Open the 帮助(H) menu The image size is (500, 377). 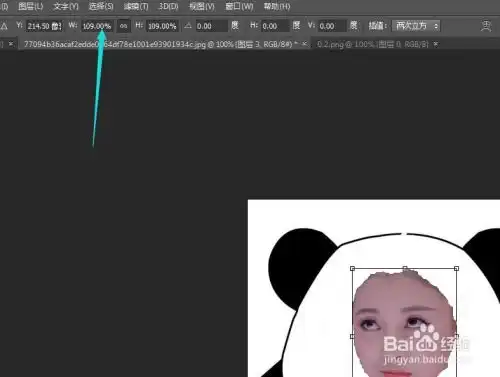(277, 6)
